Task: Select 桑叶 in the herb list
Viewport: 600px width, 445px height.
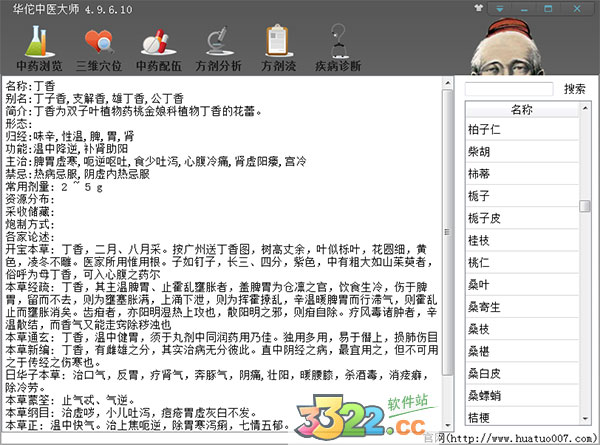Action: 522,285
